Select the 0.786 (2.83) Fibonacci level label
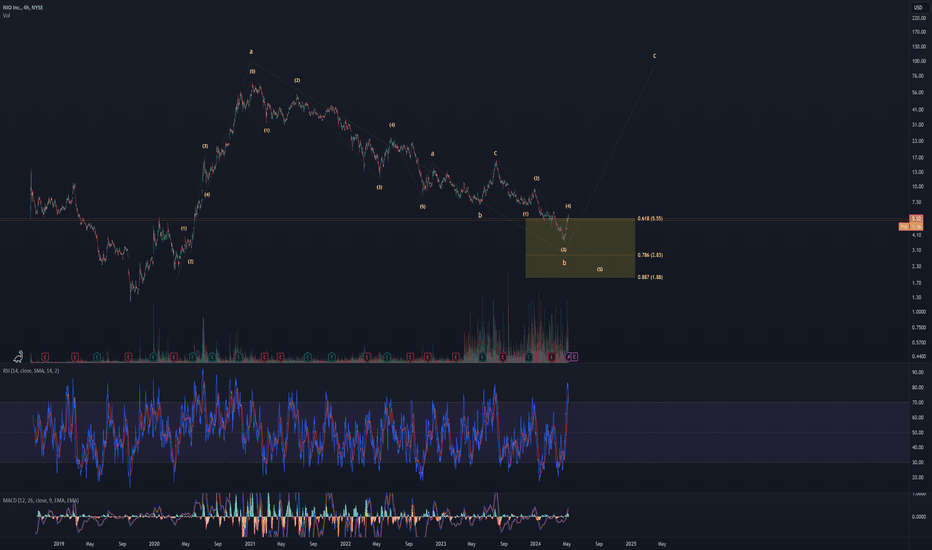Image resolution: width=932 pixels, height=550 pixels. (650, 255)
